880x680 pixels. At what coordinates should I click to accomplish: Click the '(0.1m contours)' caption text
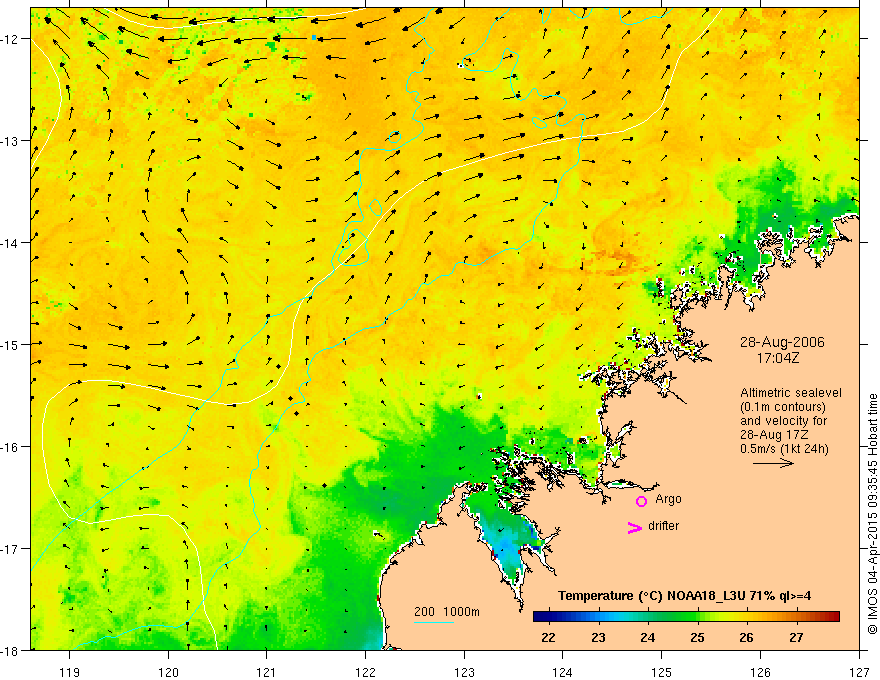(x=783, y=407)
